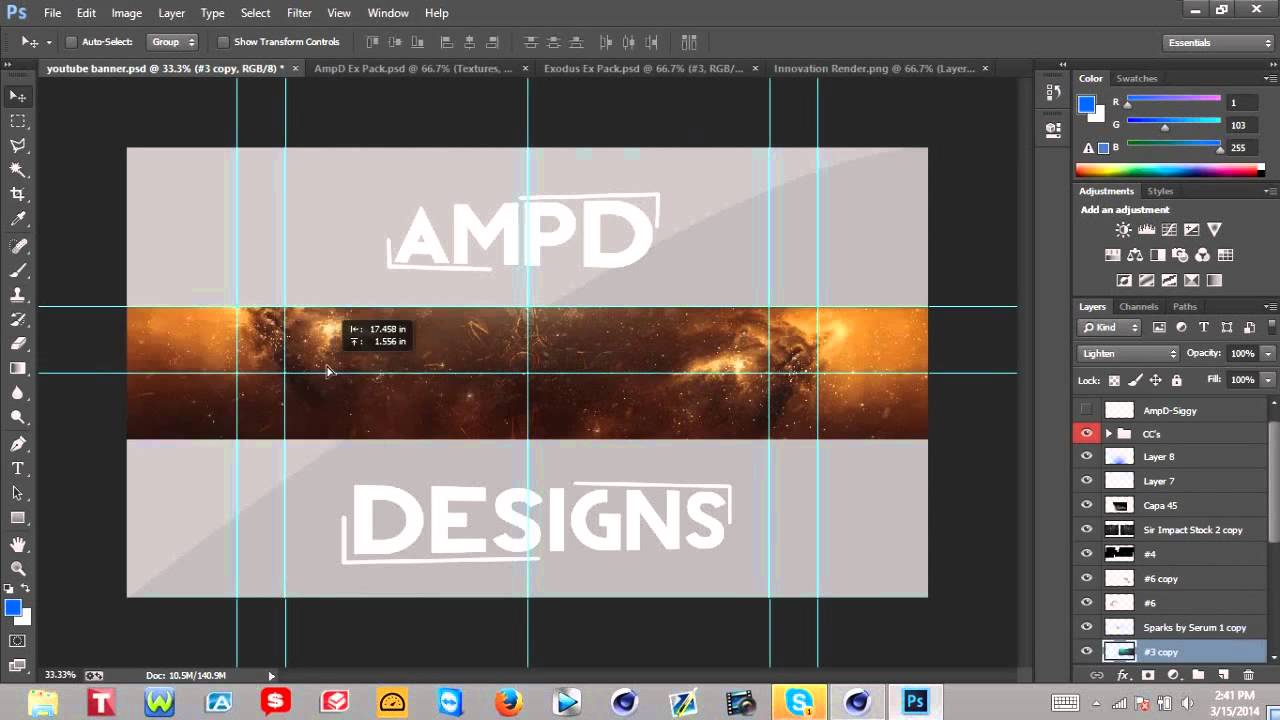The image size is (1280, 720).
Task: Select the Crop tool
Action: [18, 195]
